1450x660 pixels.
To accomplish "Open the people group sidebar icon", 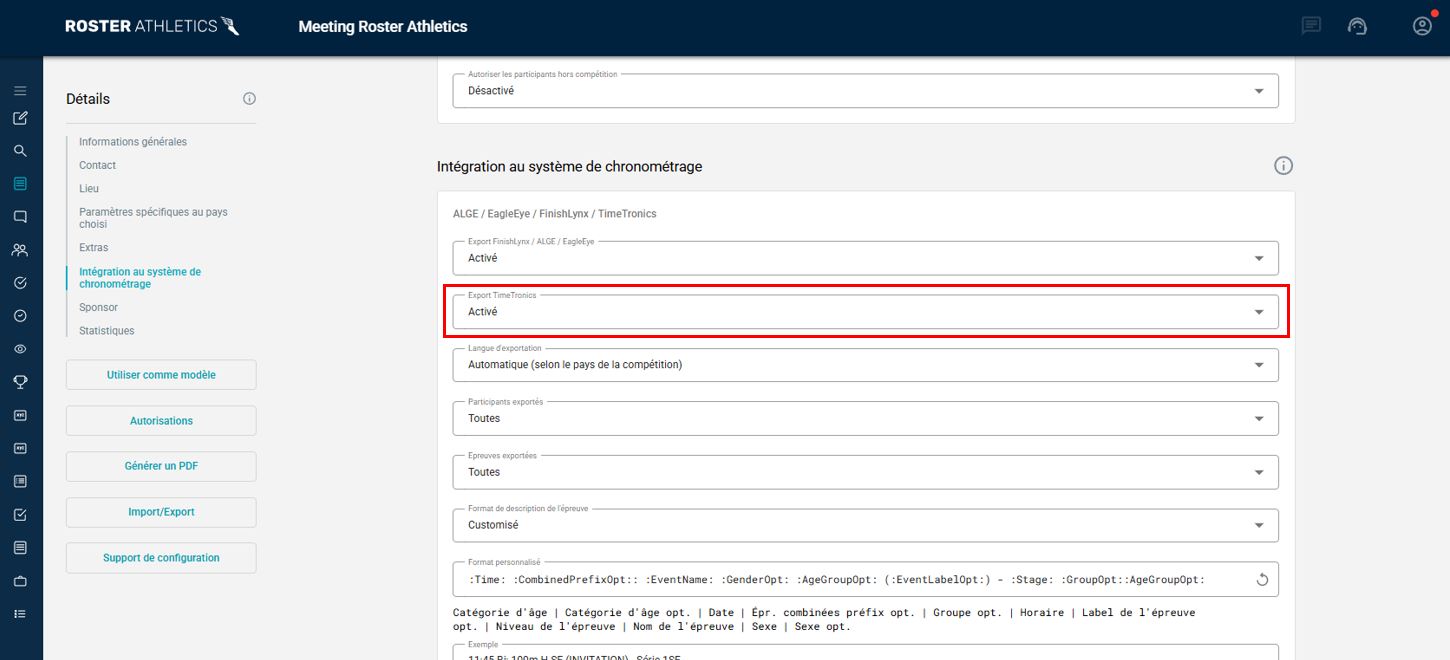I will pos(20,250).
